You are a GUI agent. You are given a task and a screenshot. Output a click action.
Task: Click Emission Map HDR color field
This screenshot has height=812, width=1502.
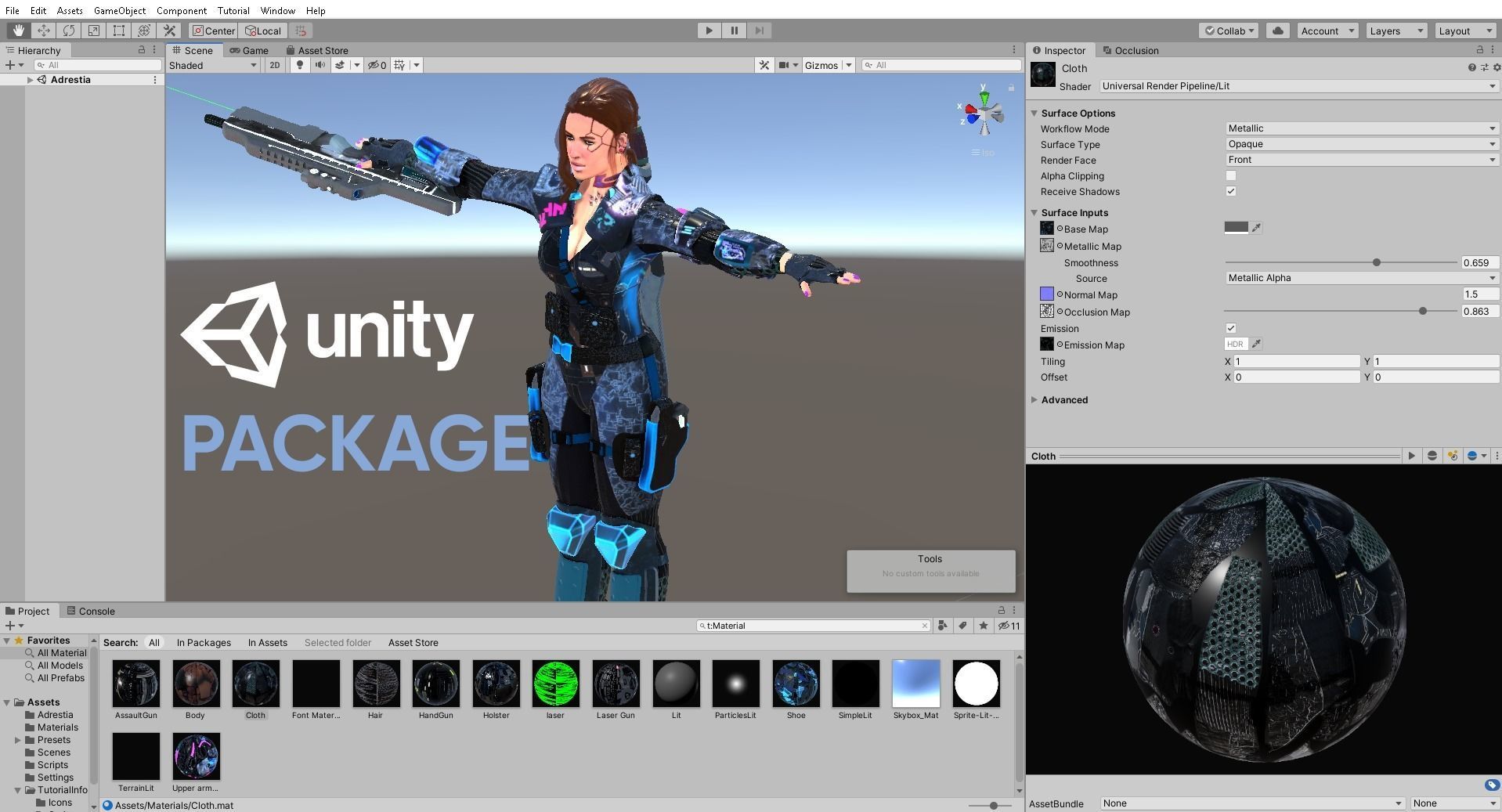click(x=1236, y=344)
